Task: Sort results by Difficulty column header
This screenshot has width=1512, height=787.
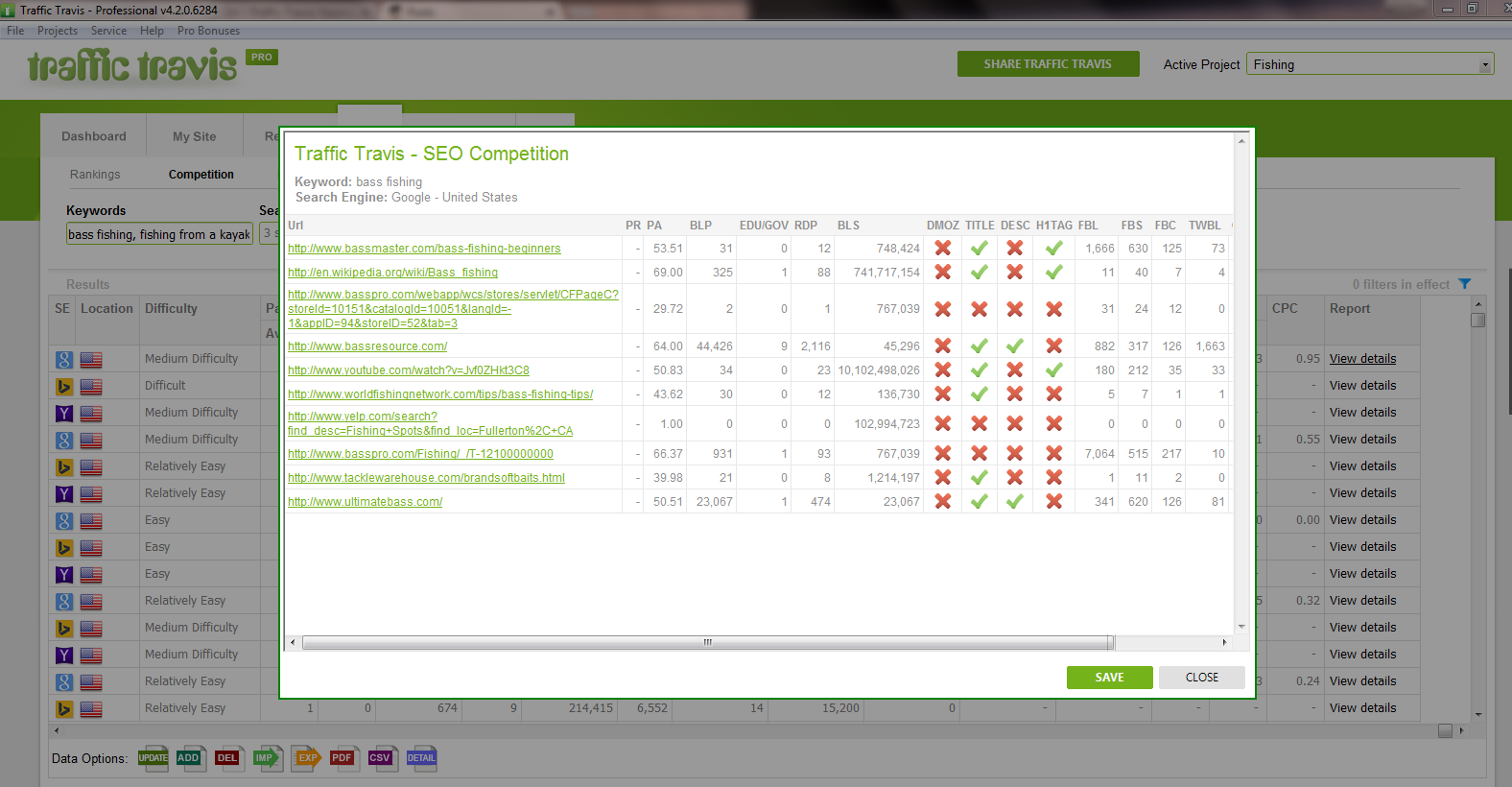Action: (171, 308)
